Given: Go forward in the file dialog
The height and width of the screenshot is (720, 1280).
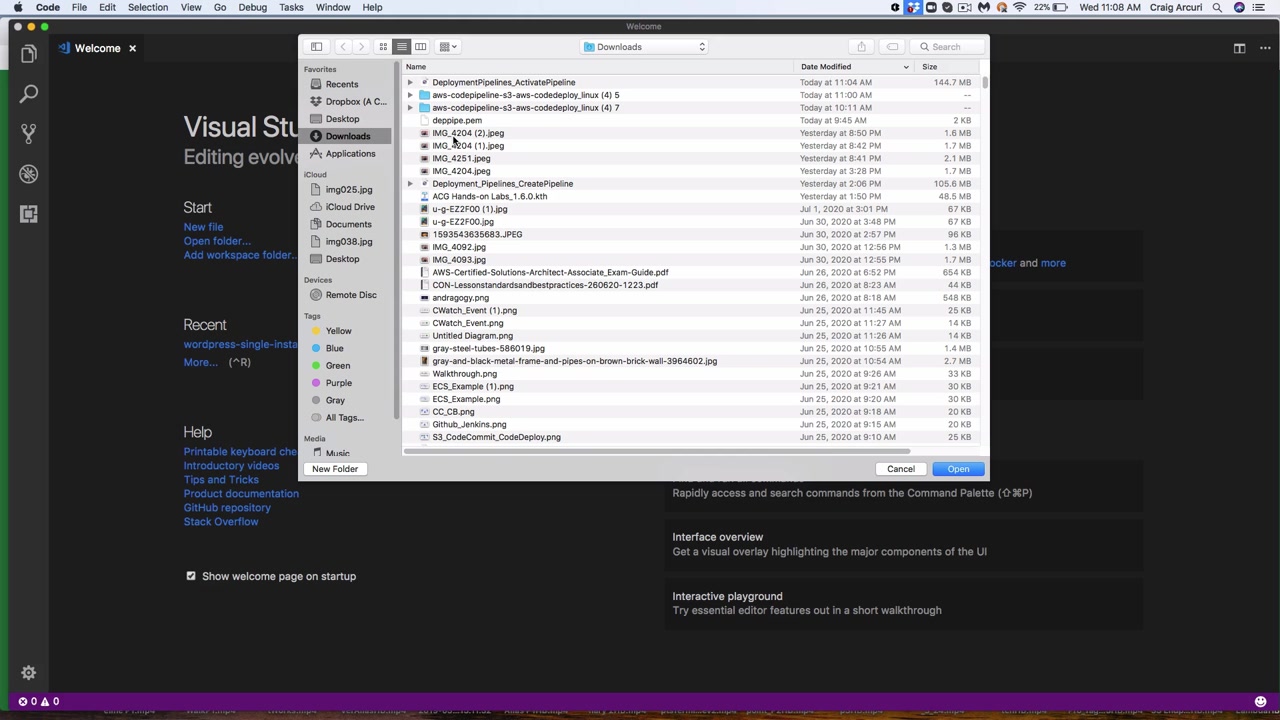Looking at the screenshot, I should pyautogui.click(x=361, y=47).
